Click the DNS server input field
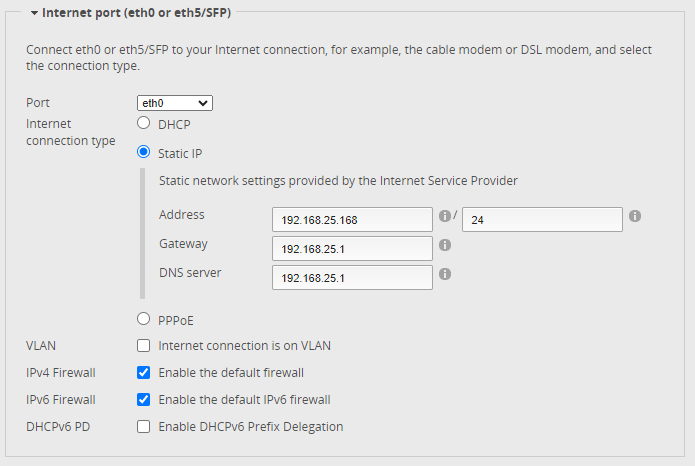The width and height of the screenshot is (695, 466). point(352,277)
